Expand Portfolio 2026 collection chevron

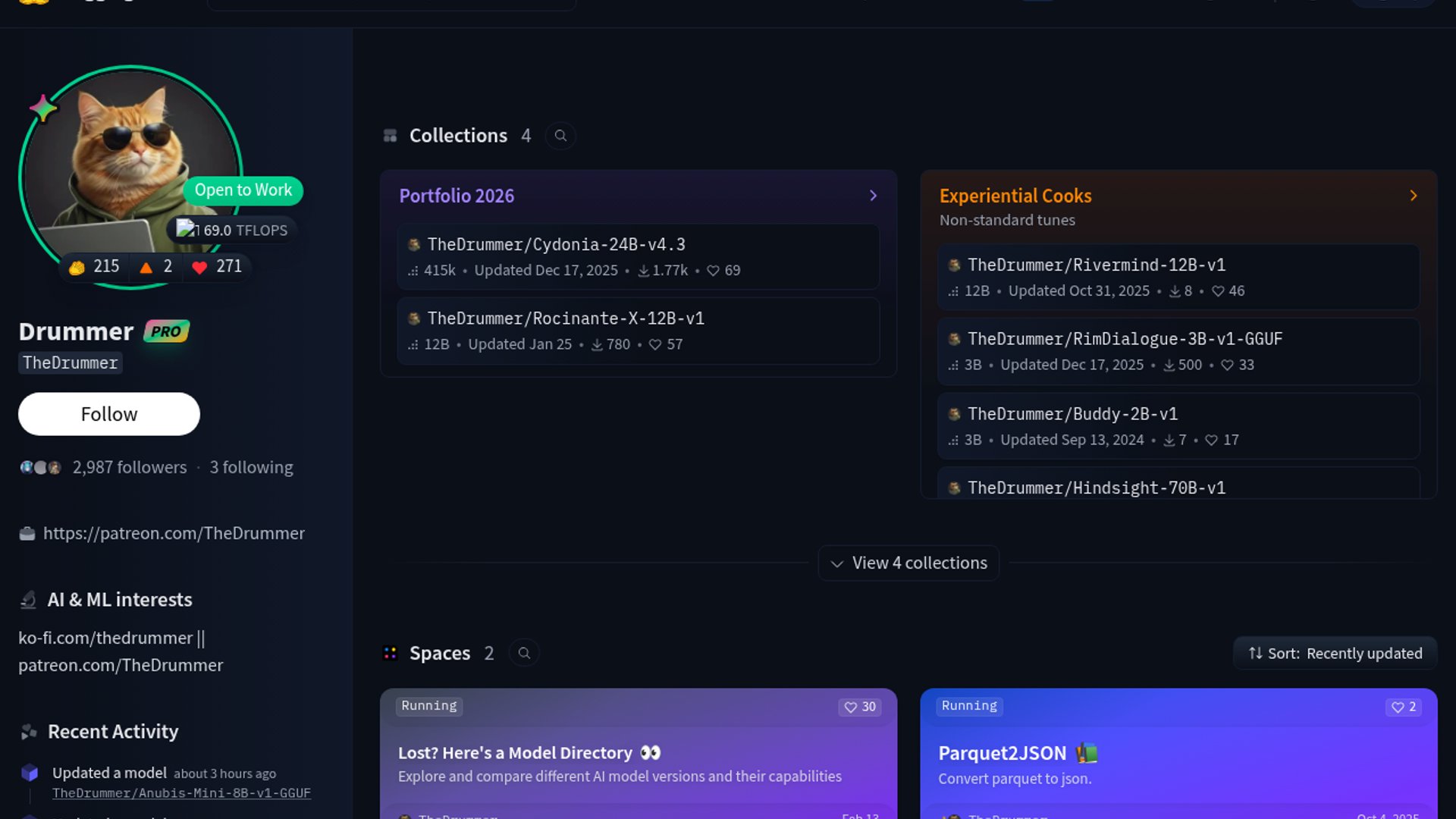click(x=873, y=196)
